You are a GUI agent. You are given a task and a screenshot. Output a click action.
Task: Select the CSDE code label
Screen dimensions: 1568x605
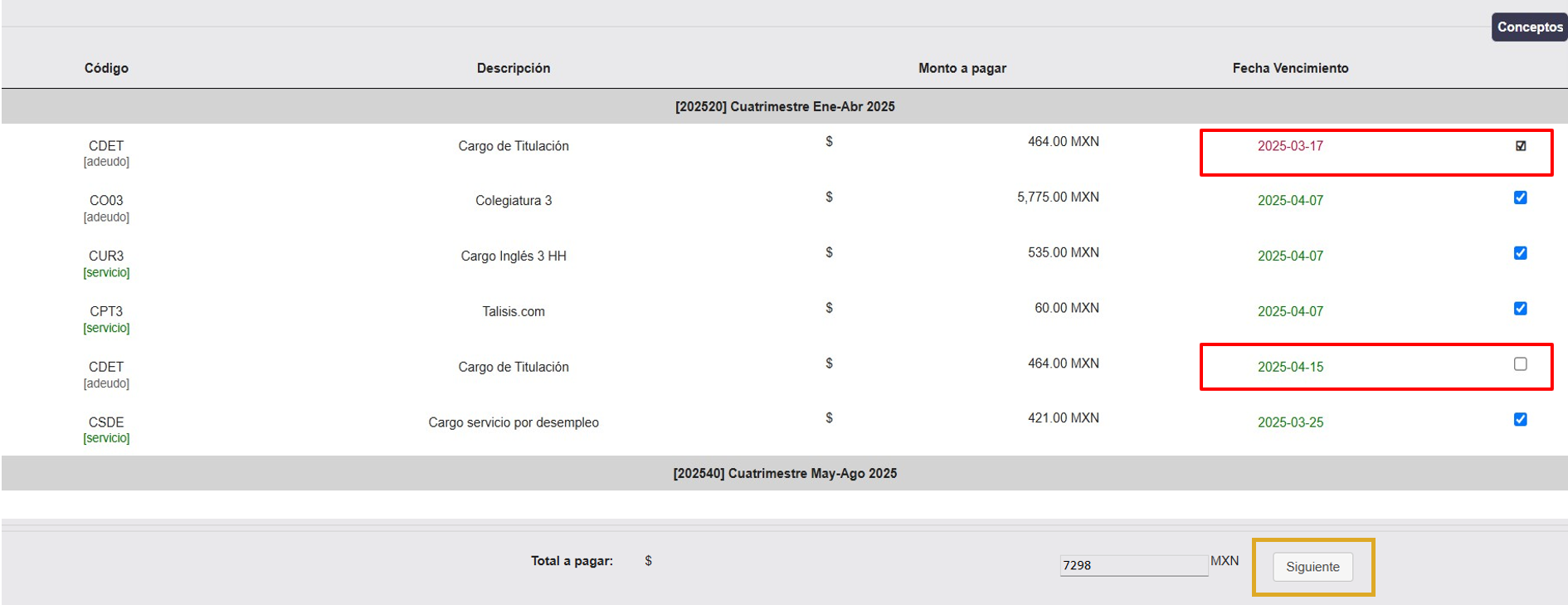[106, 422]
